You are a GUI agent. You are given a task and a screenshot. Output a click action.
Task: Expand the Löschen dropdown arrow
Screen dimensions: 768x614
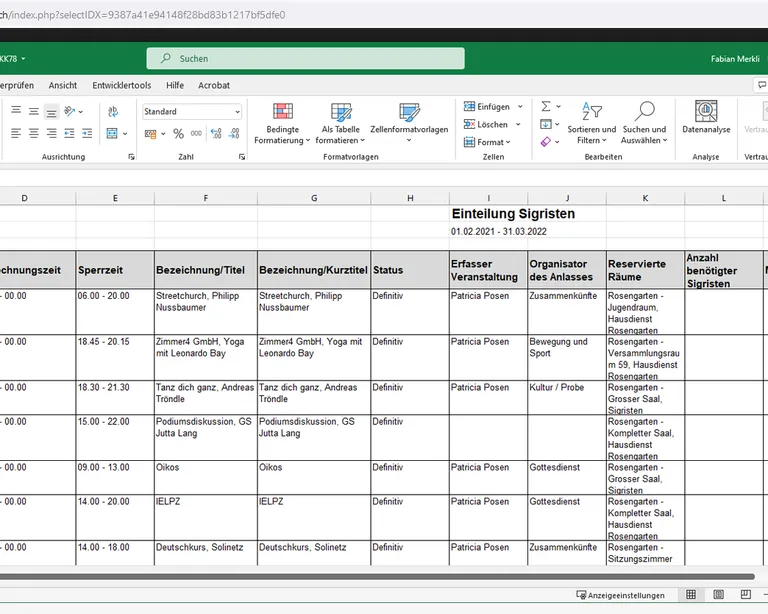point(518,124)
